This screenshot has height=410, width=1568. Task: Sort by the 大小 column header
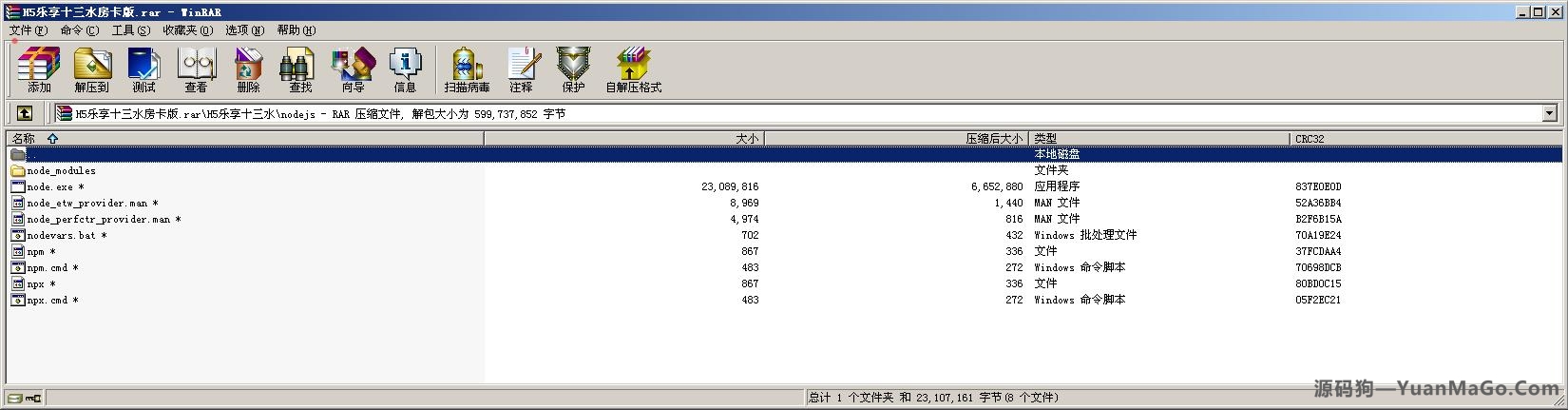pyautogui.click(x=624, y=138)
